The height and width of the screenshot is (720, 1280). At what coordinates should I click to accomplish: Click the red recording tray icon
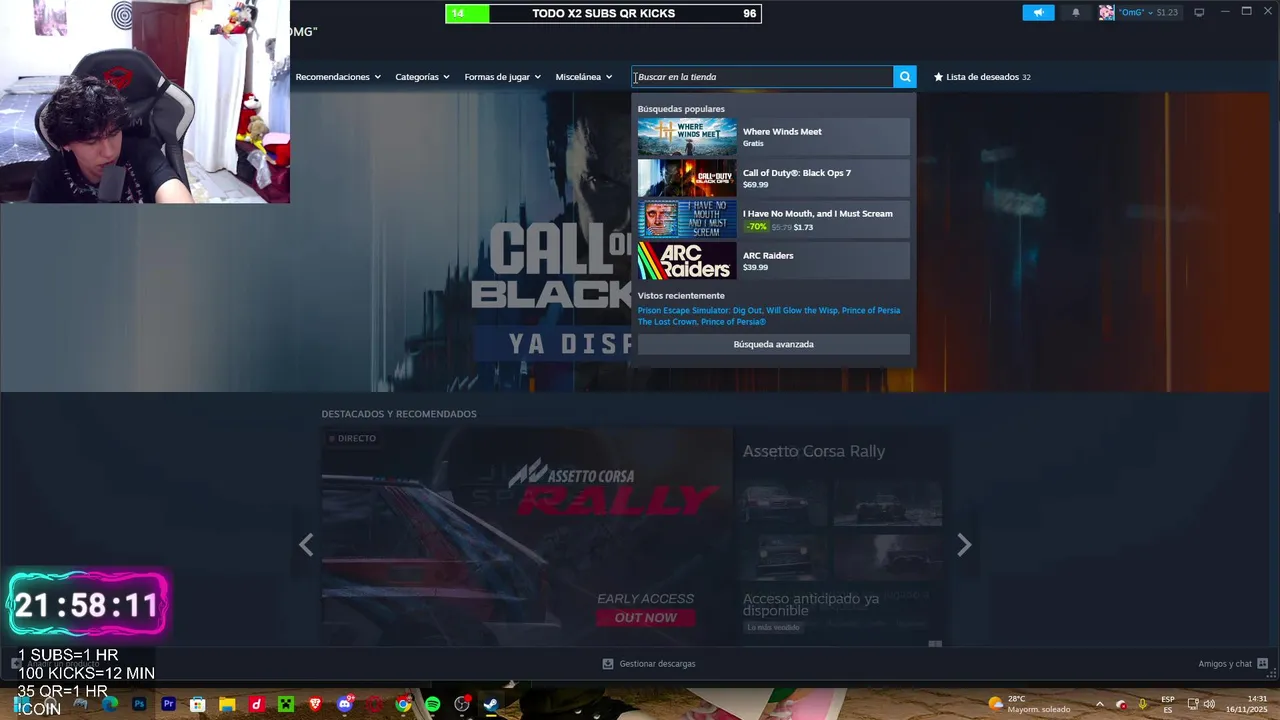(1121, 704)
